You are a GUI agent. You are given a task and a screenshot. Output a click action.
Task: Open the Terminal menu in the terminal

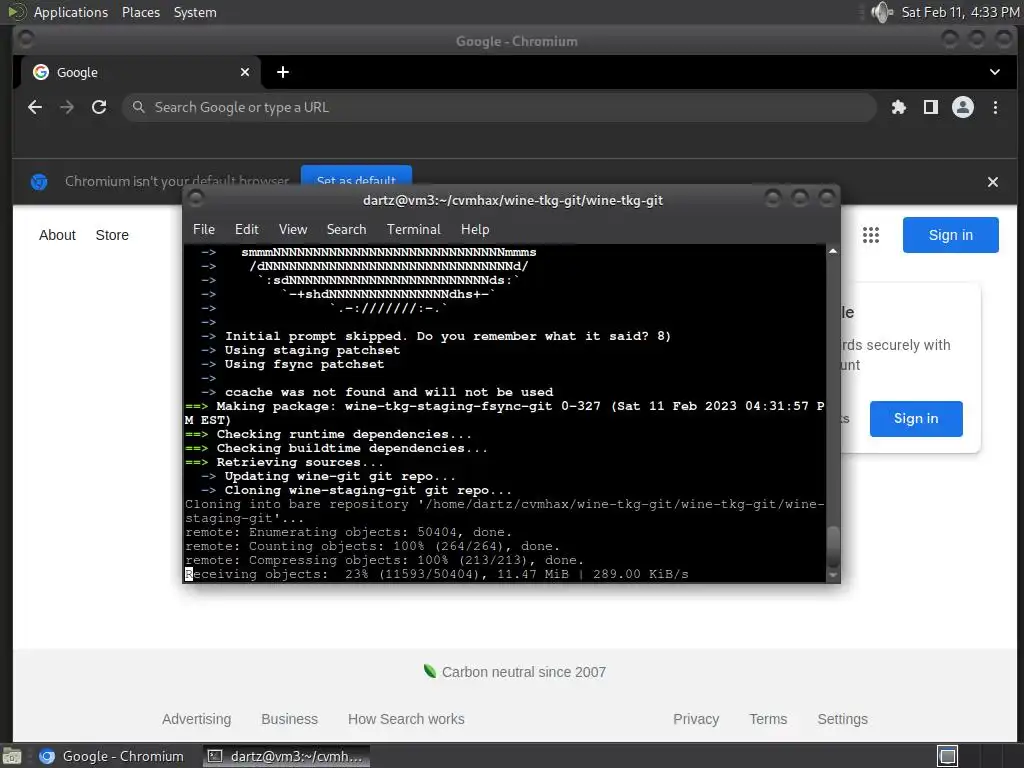[x=413, y=229]
